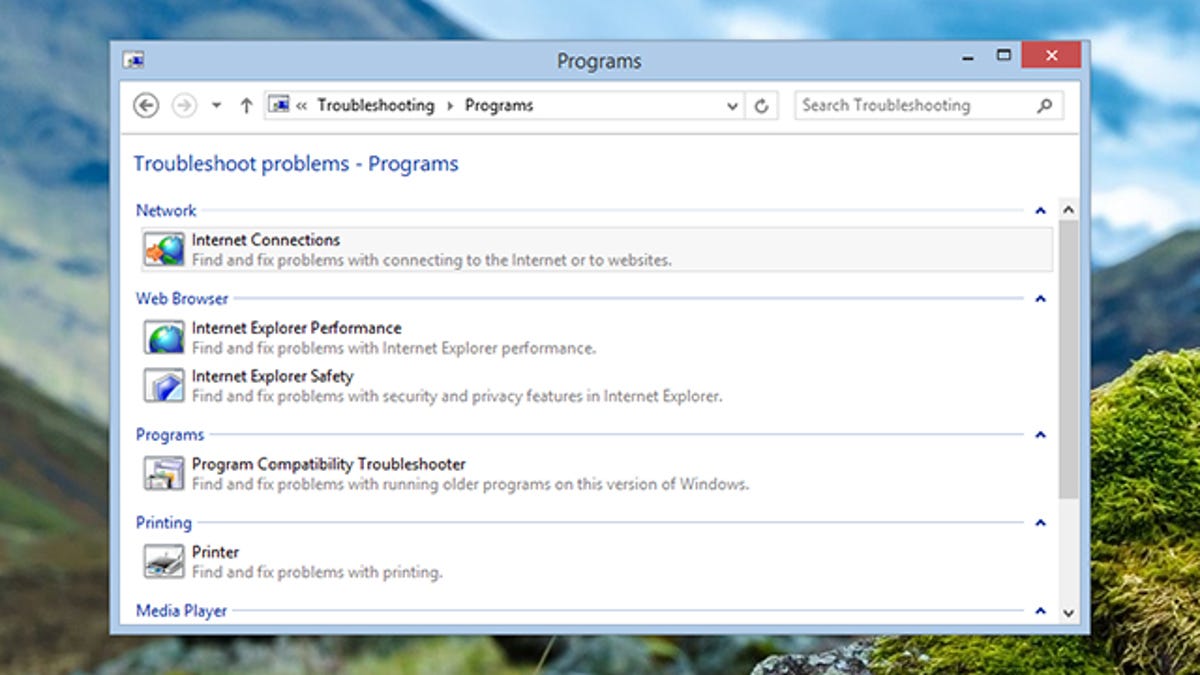Click the Forward navigation arrow
1200x675 pixels.
pos(184,105)
